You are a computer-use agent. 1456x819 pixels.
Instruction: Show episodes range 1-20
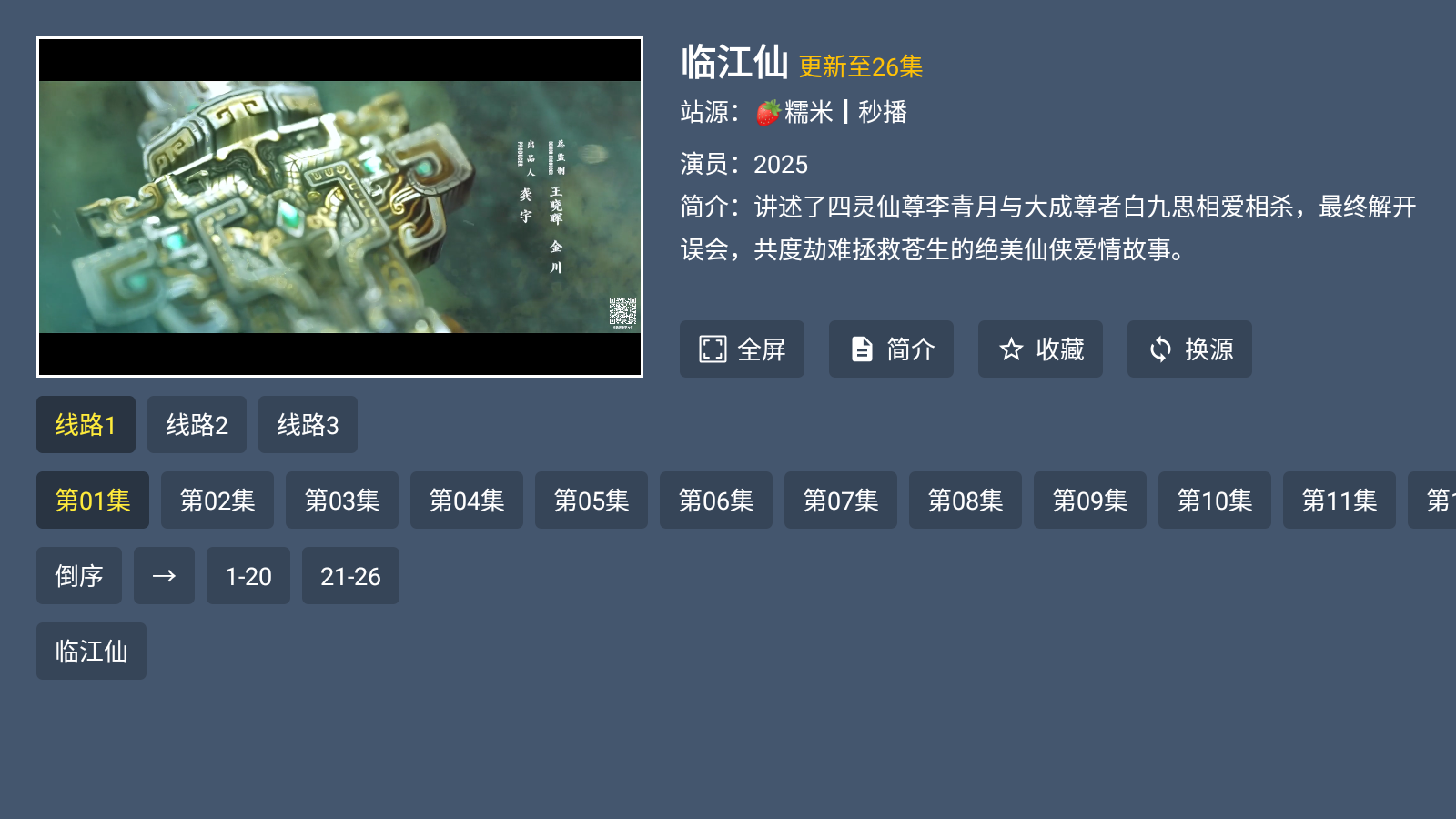tap(248, 576)
